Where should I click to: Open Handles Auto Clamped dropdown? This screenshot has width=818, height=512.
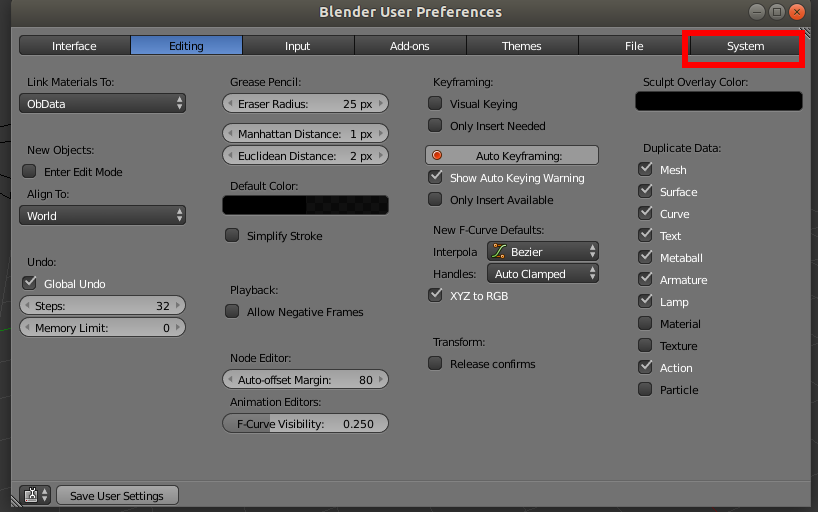[543, 273]
